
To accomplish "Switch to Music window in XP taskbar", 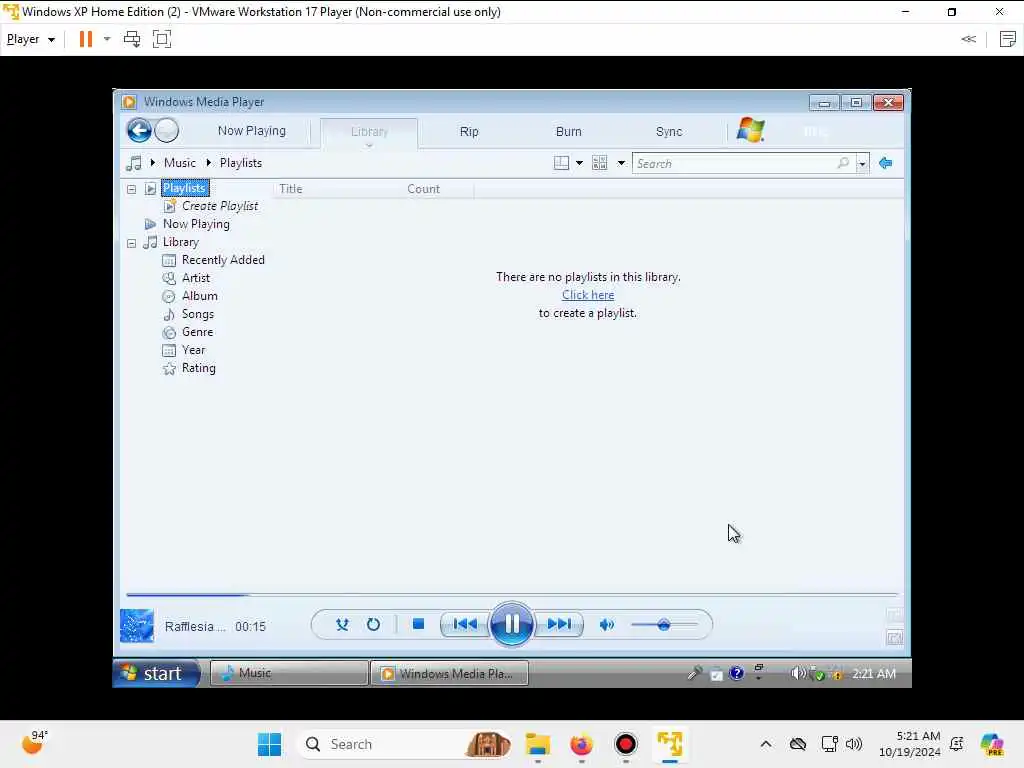I will pyautogui.click(x=289, y=673).
